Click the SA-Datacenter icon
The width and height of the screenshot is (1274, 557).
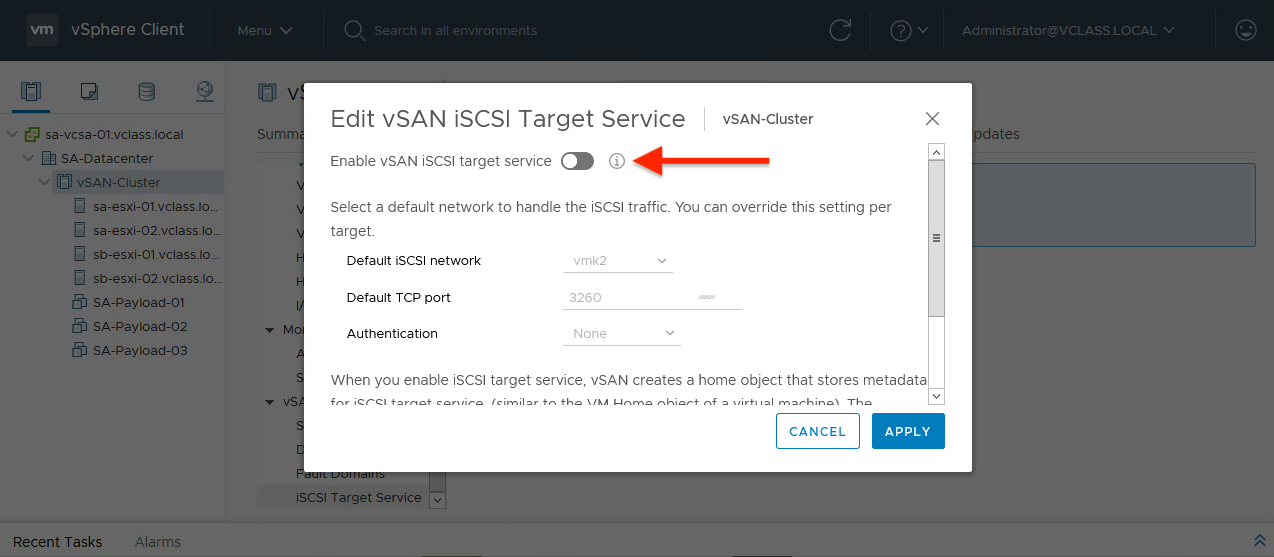coord(49,158)
